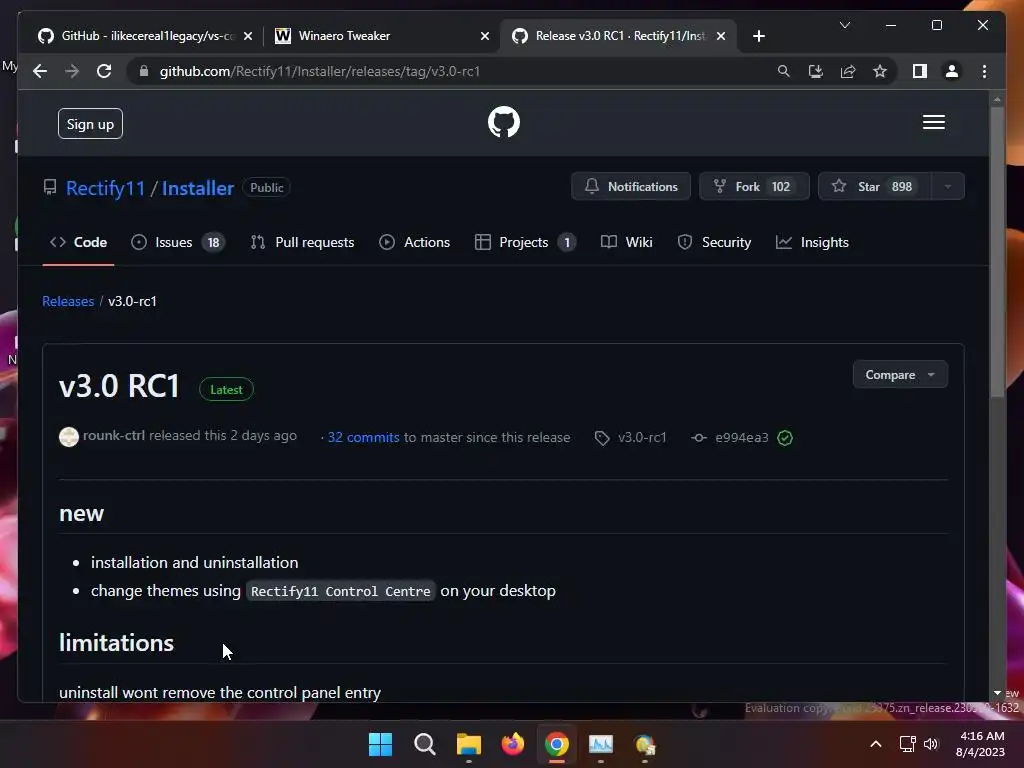
Task: Click the green verified commit checkmark
Action: (x=785, y=438)
